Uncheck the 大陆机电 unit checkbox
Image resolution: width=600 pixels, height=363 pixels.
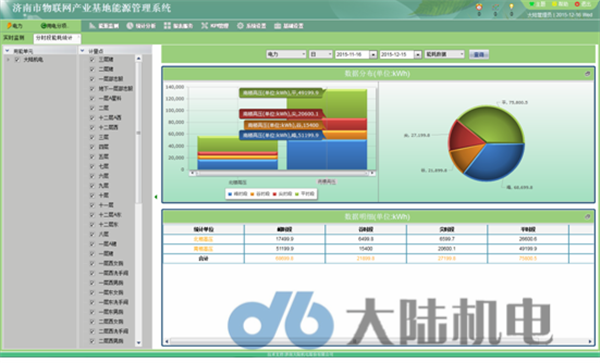(x=17, y=60)
